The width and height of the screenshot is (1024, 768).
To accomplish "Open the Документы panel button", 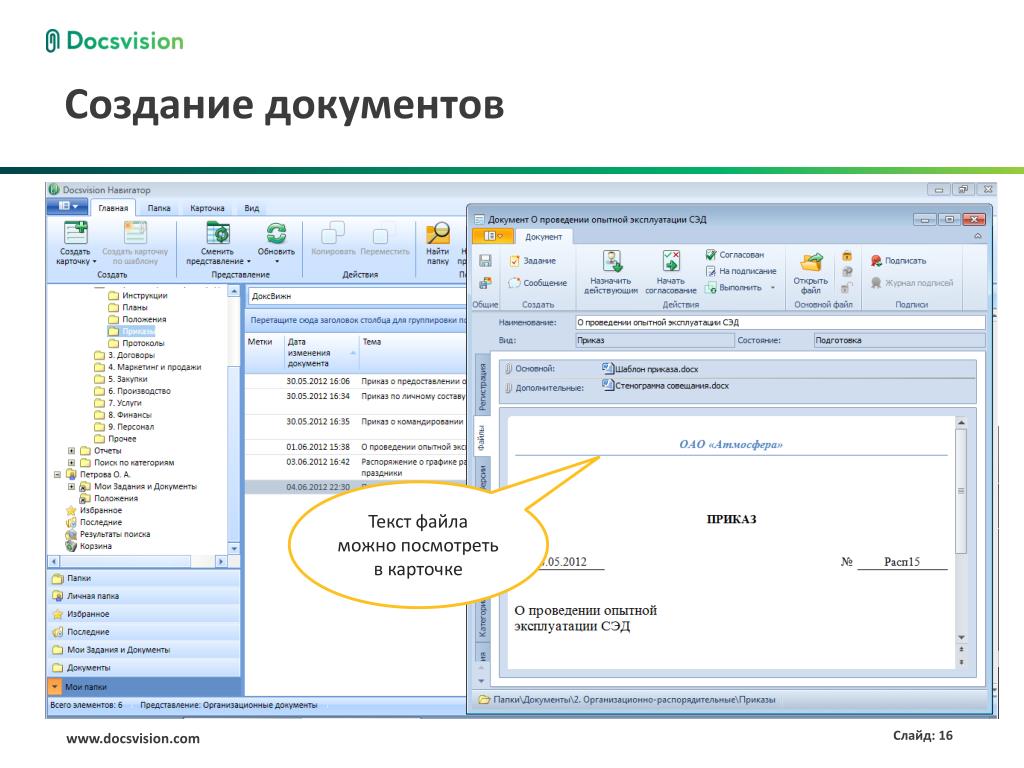I will pyautogui.click(x=144, y=668).
